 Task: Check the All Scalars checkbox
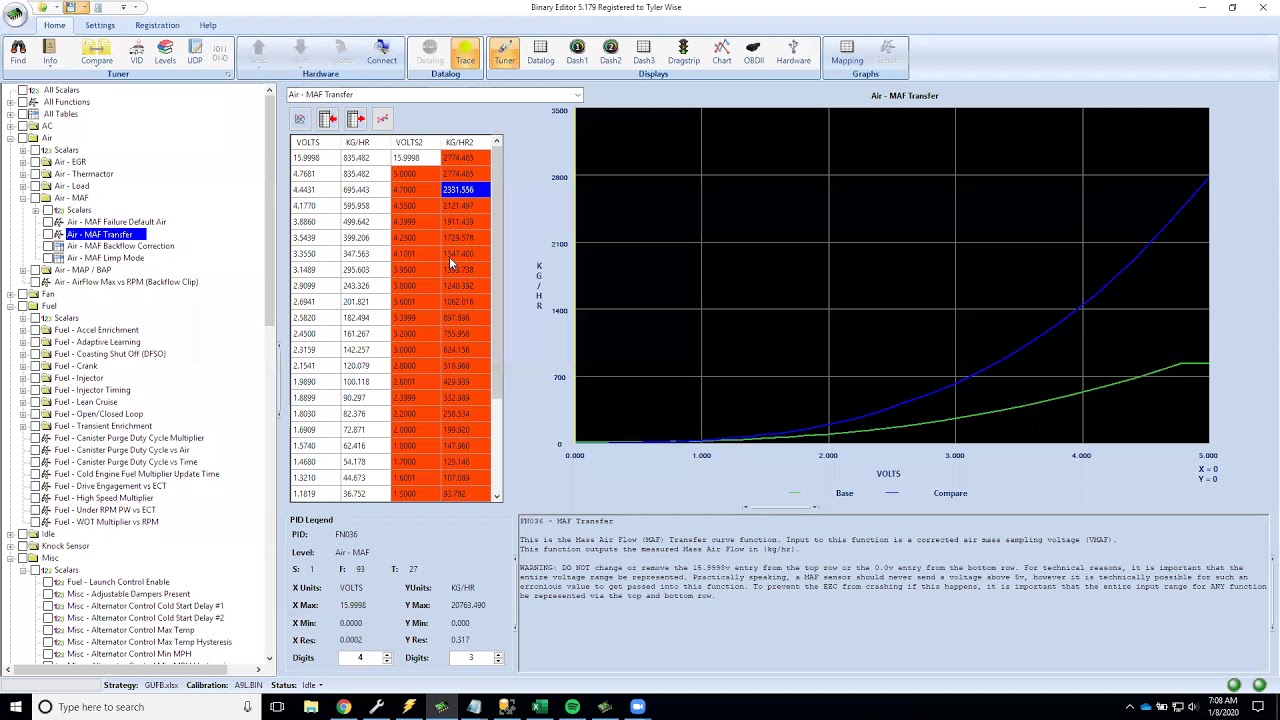[x=22, y=90]
